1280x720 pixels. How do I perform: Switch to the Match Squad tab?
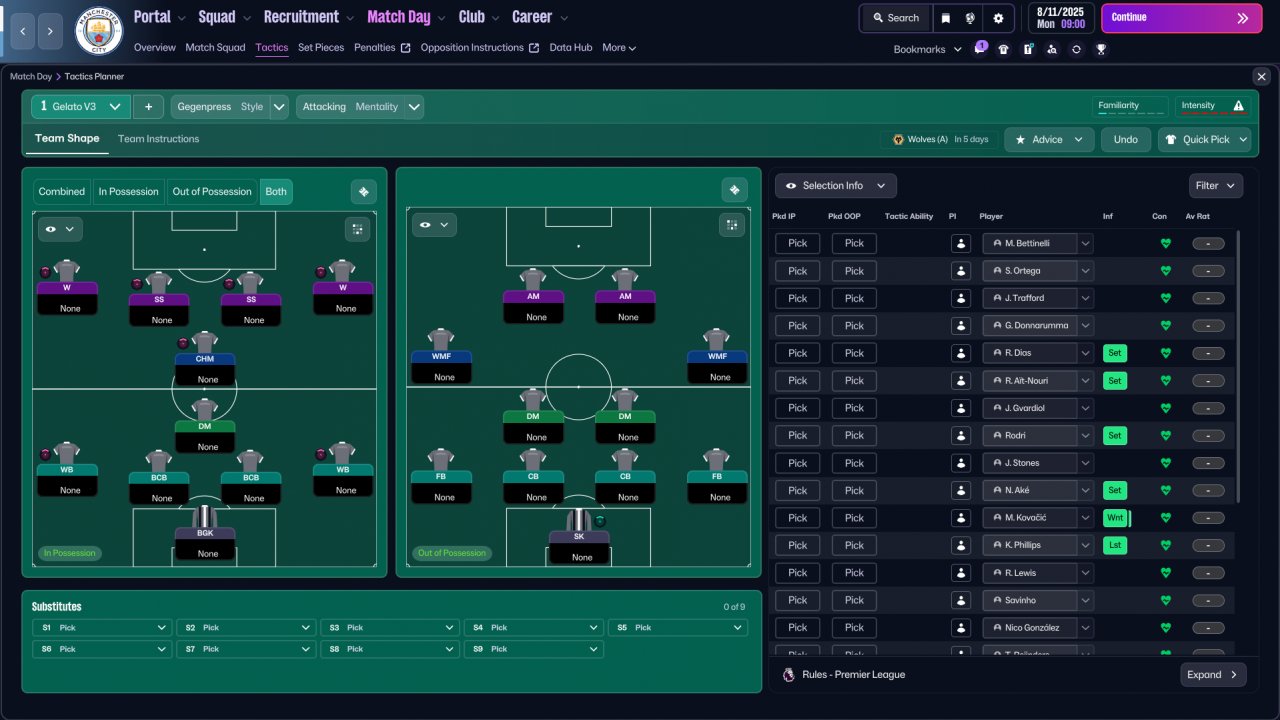(215, 48)
